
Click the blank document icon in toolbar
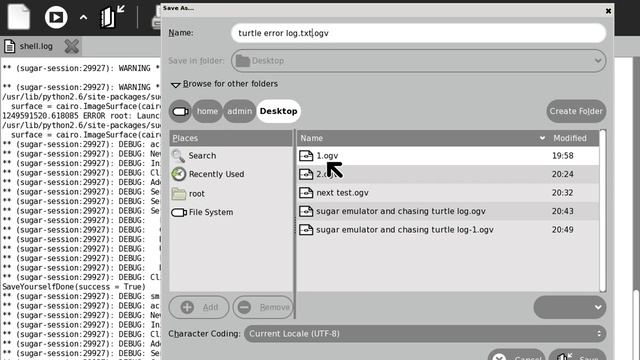click(x=18, y=17)
